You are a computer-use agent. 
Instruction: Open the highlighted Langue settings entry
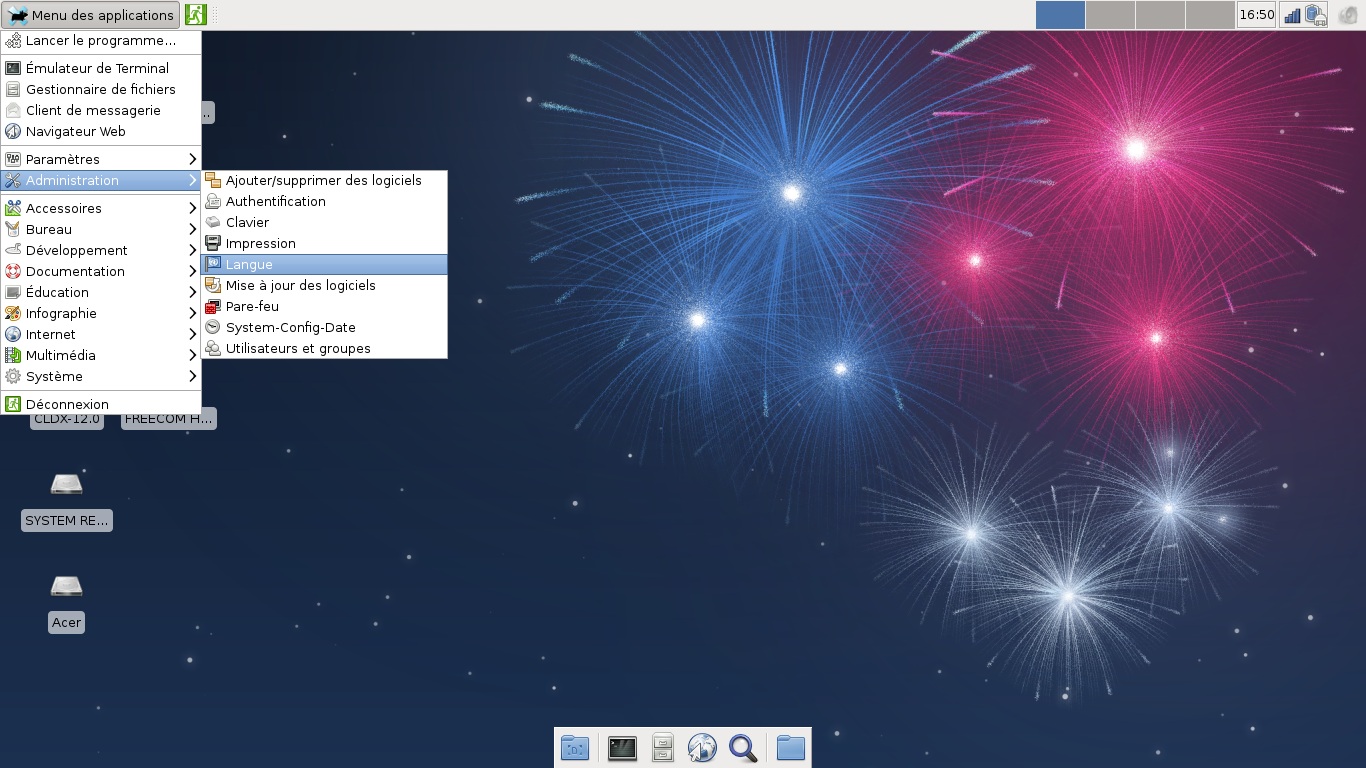[x=324, y=264]
